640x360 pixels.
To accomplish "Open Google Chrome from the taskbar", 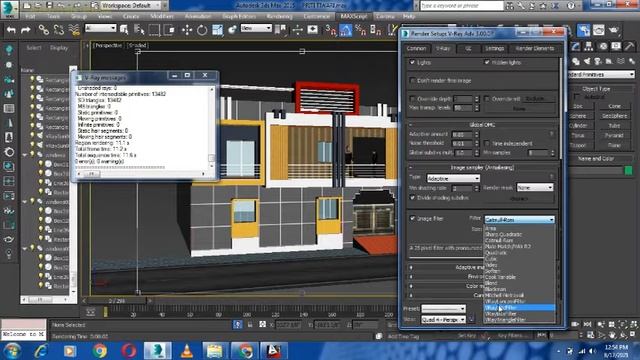I will click(99, 351).
